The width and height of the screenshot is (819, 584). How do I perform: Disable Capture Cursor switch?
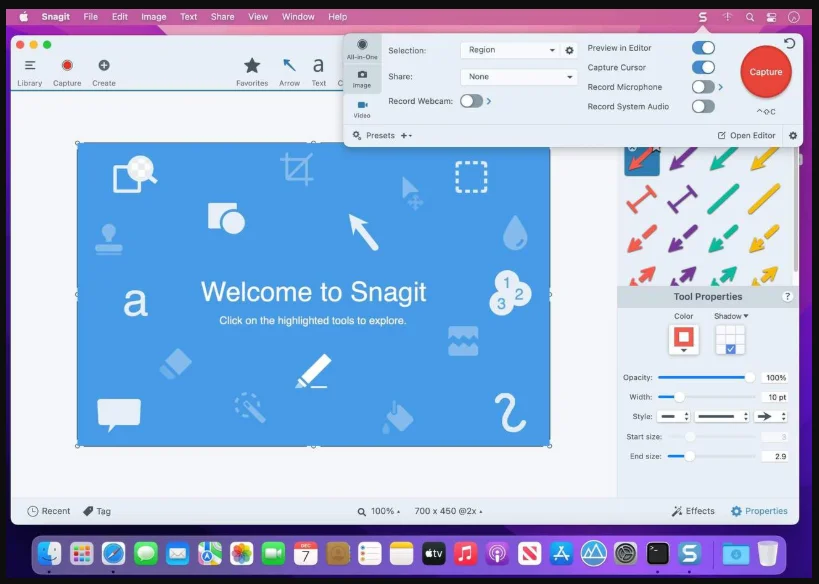[703, 67]
